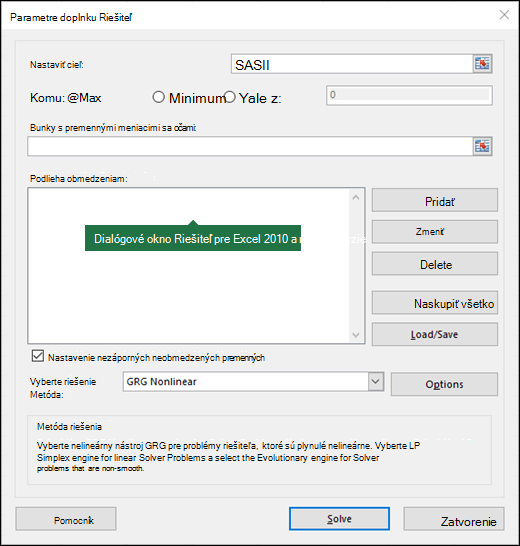The height and width of the screenshot is (546, 520).
Task: Click range selector icon for variable cells field
Action: coord(482,146)
